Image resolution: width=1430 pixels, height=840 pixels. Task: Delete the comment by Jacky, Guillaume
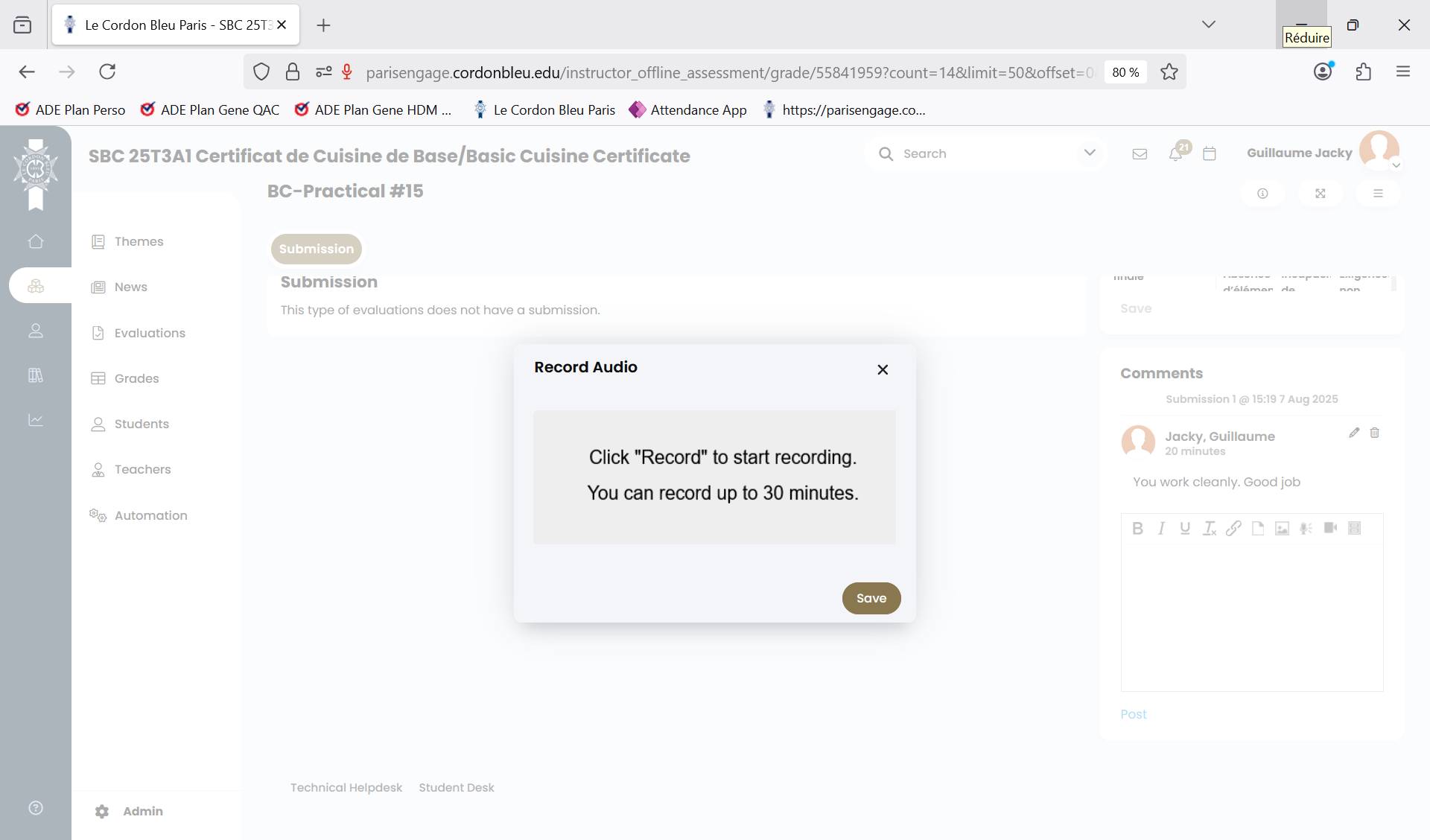click(1375, 433)
